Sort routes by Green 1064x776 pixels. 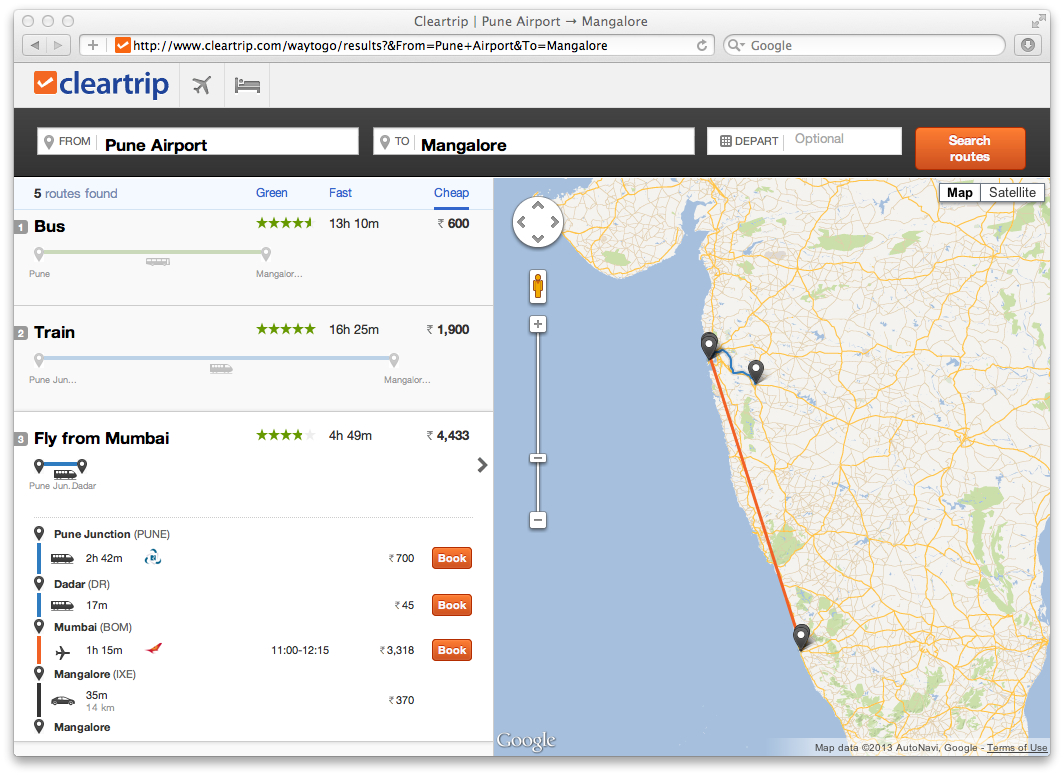pyautogui.click(x=271, y=193)
